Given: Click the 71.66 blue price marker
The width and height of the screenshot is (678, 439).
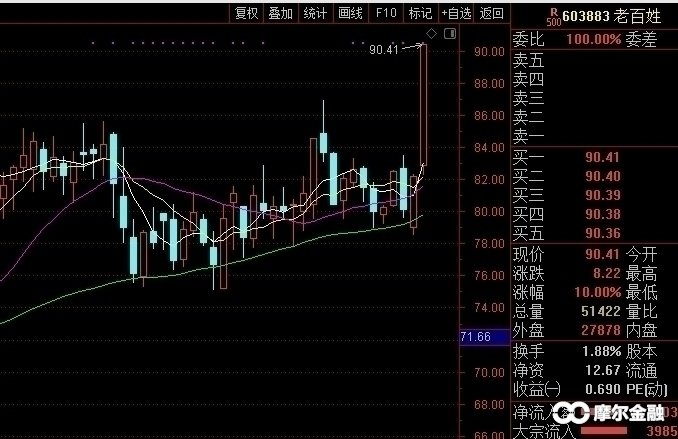Looking at the screenshot, I should pyautogui.click(x=478, y=339).
